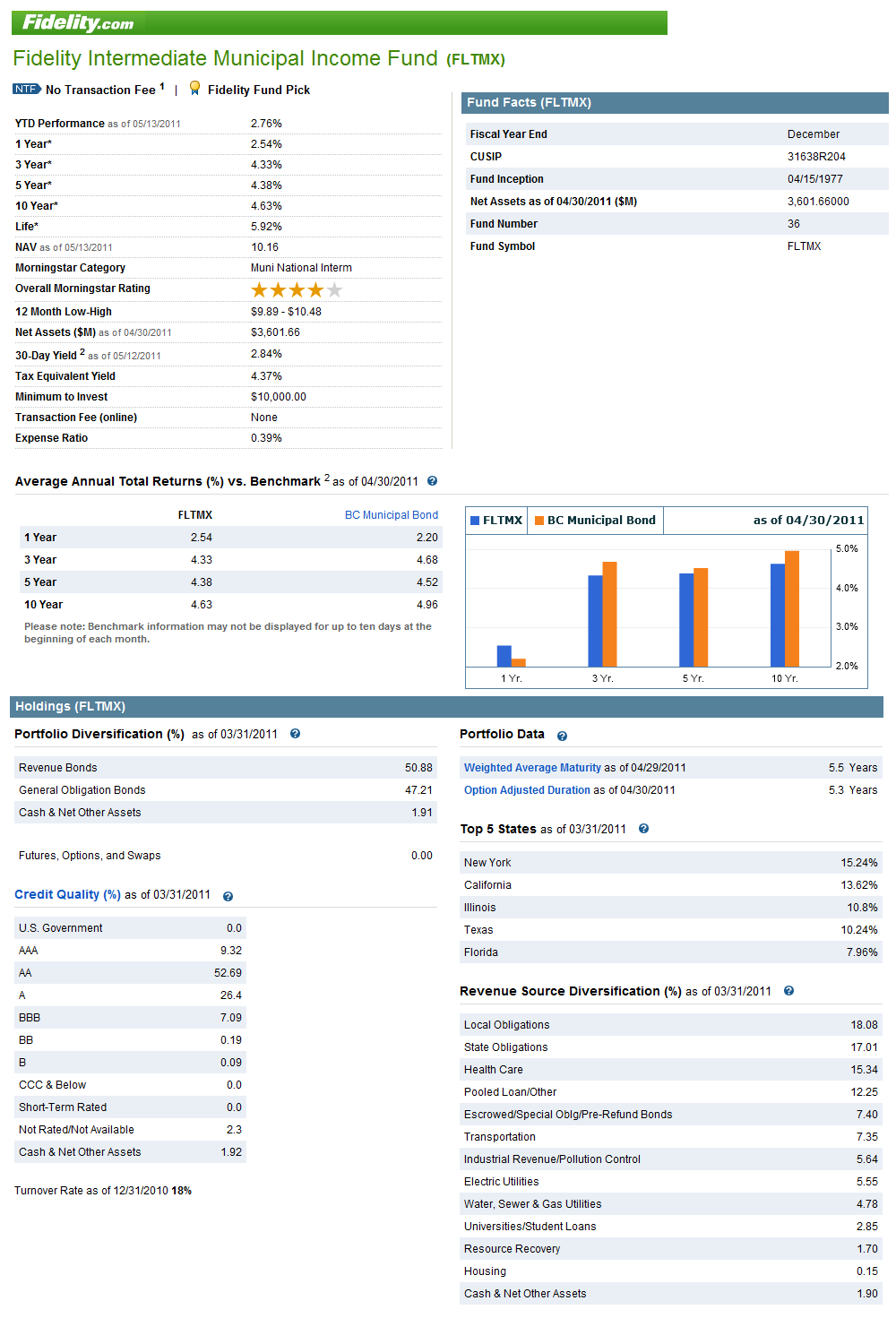The width and height of the screenshot is (896, 1344).
Task: Select the YTD Performance value 2.76%
Action: tap(266, 124)
